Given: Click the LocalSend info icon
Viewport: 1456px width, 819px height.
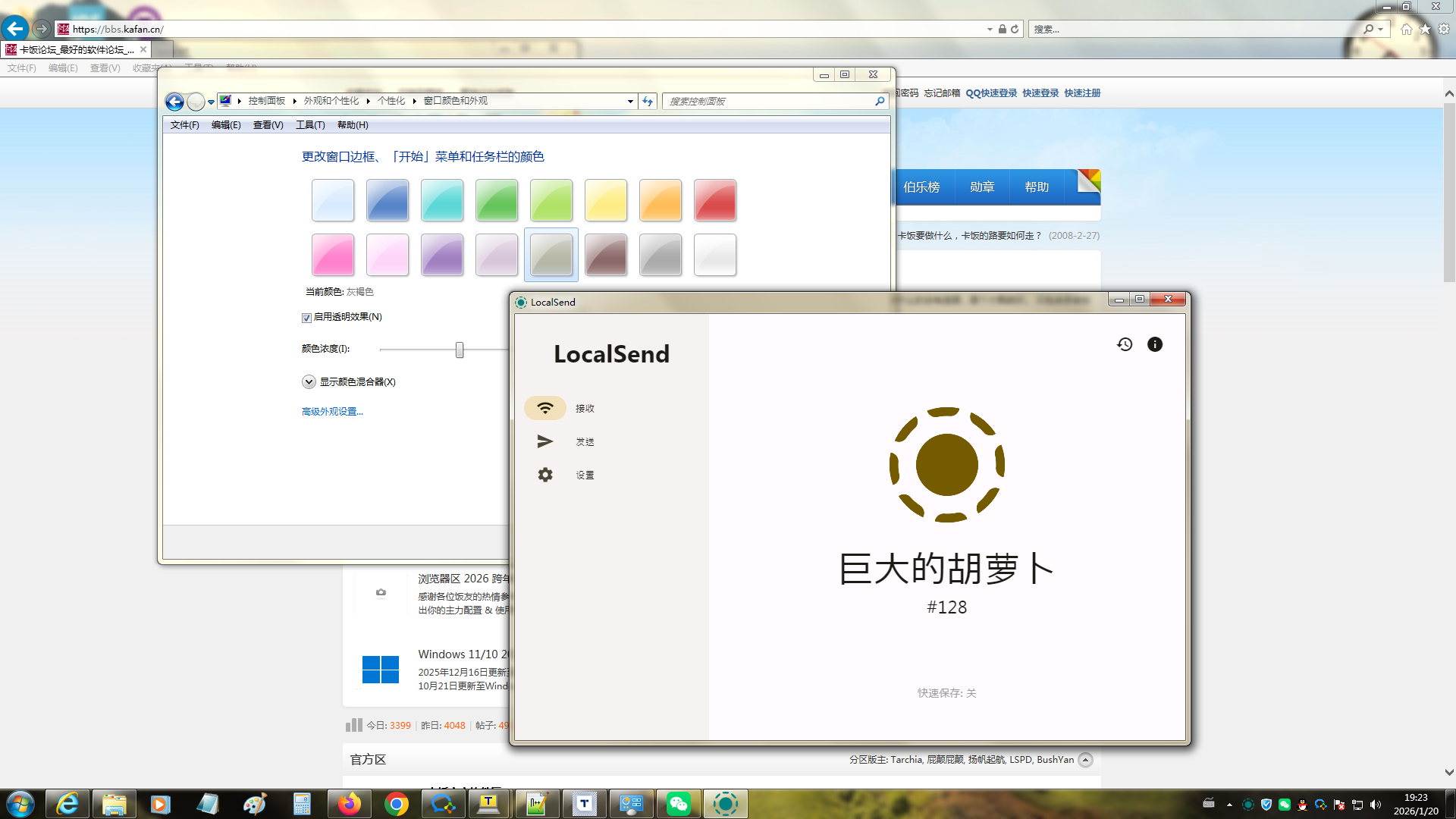Looking at the screenshot, I should 1154,344.
